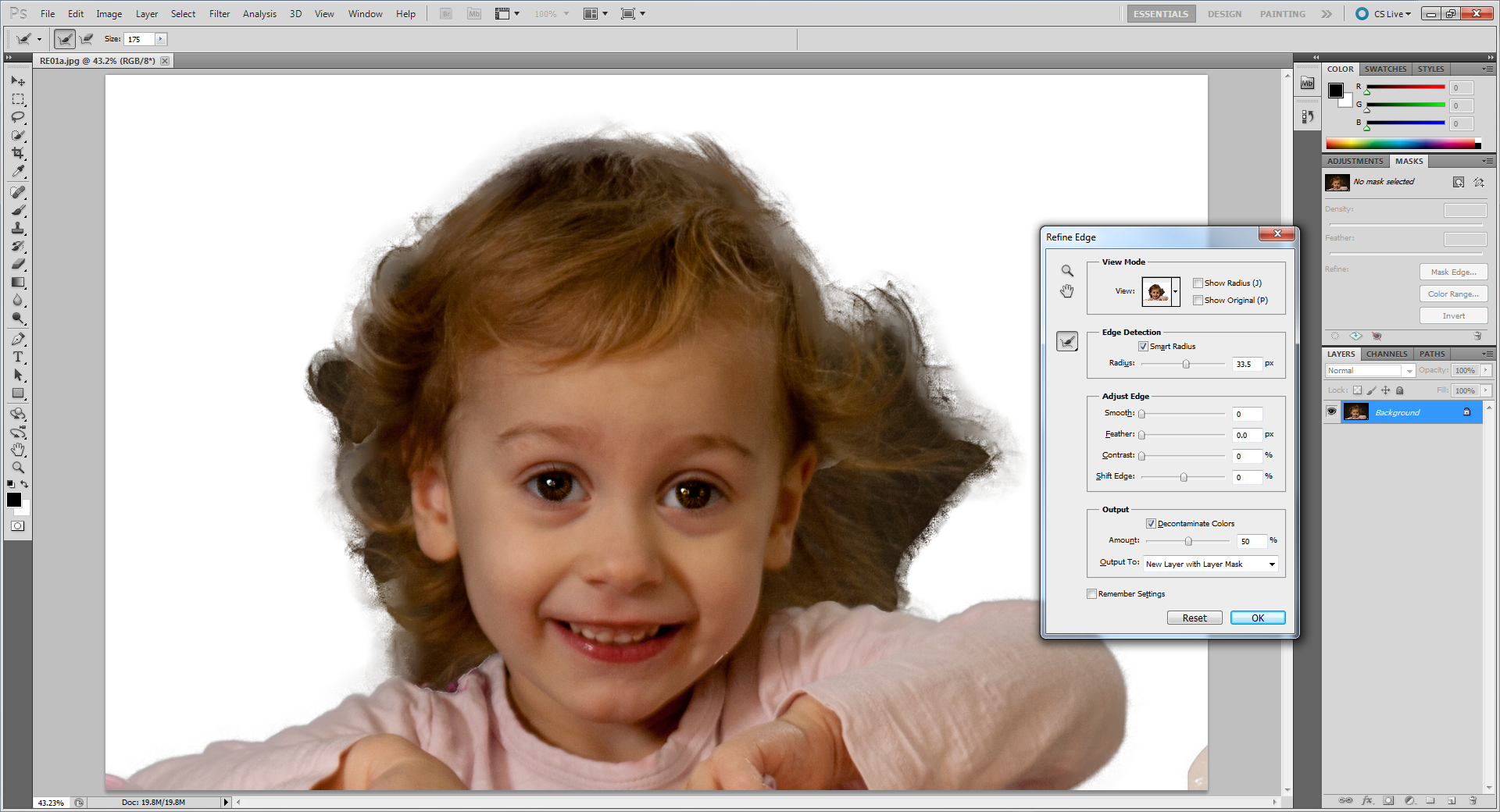This screenshot has width=1500, height=812.
Task: Enable Show Original (P) checkbox
Action: pos(1198,301)
